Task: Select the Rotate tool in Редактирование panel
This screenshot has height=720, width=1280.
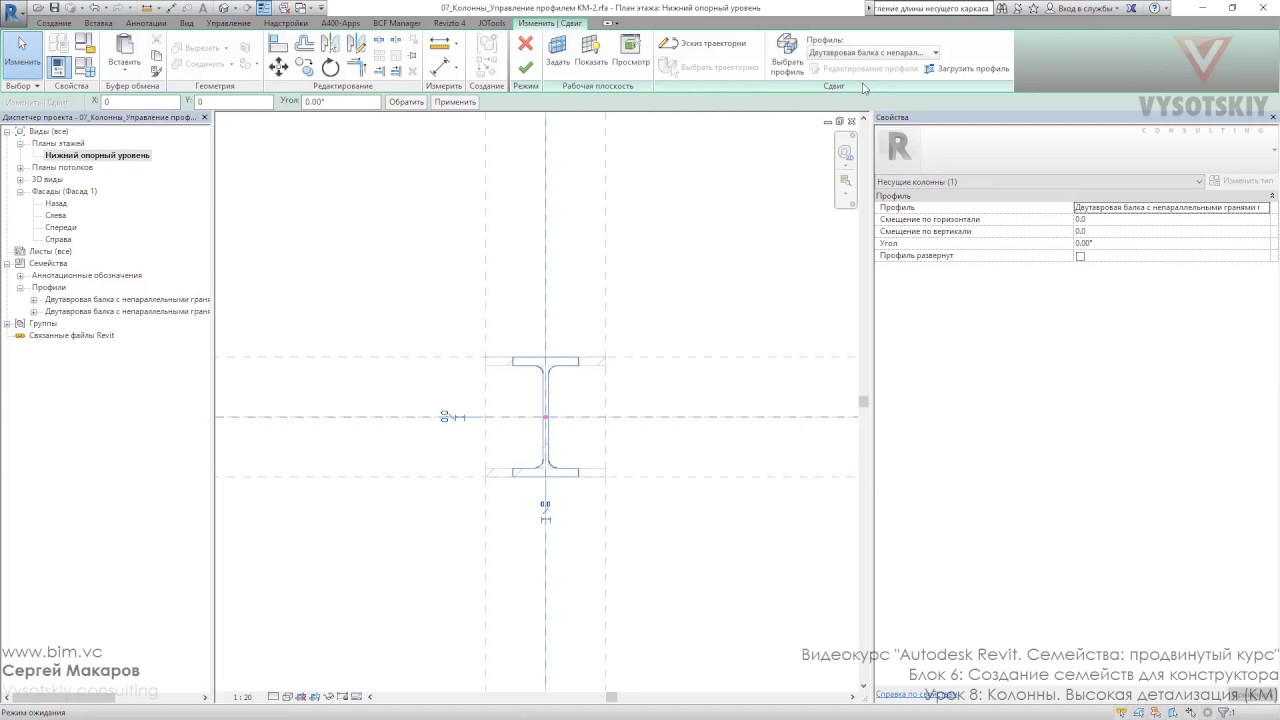Action: [331, 67]
